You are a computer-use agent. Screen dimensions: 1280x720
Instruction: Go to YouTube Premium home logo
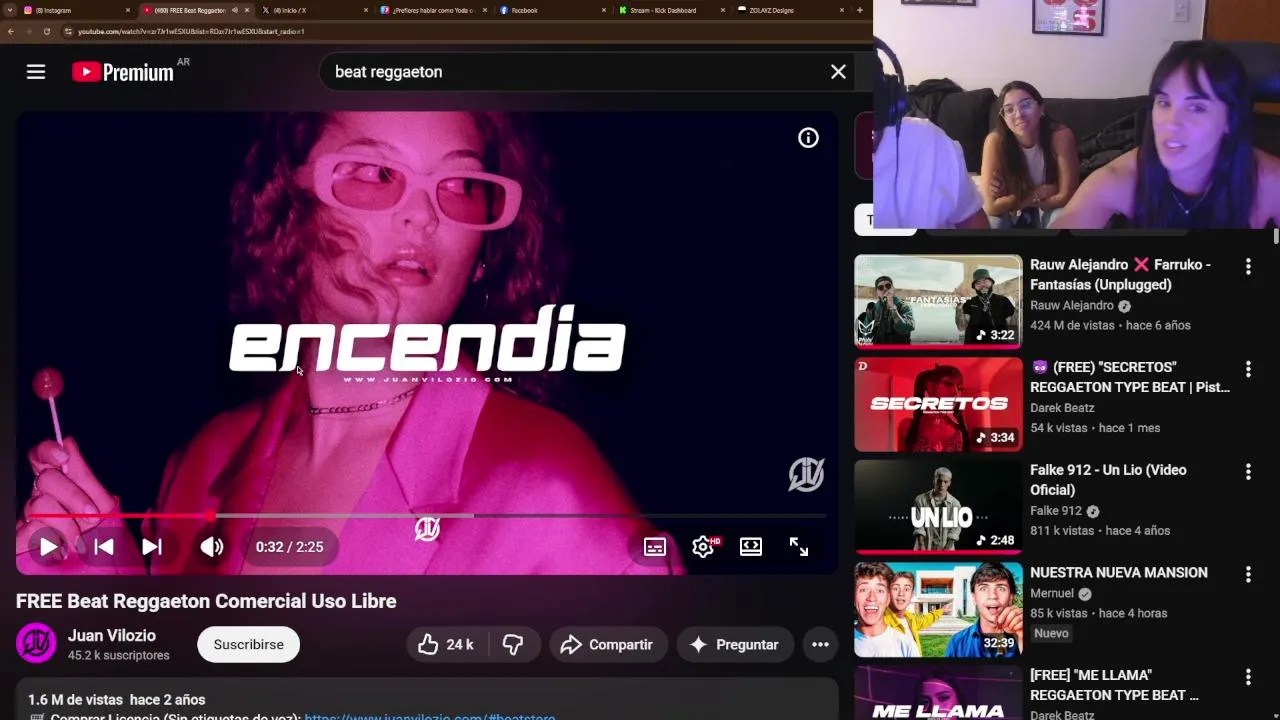[123, 72]
